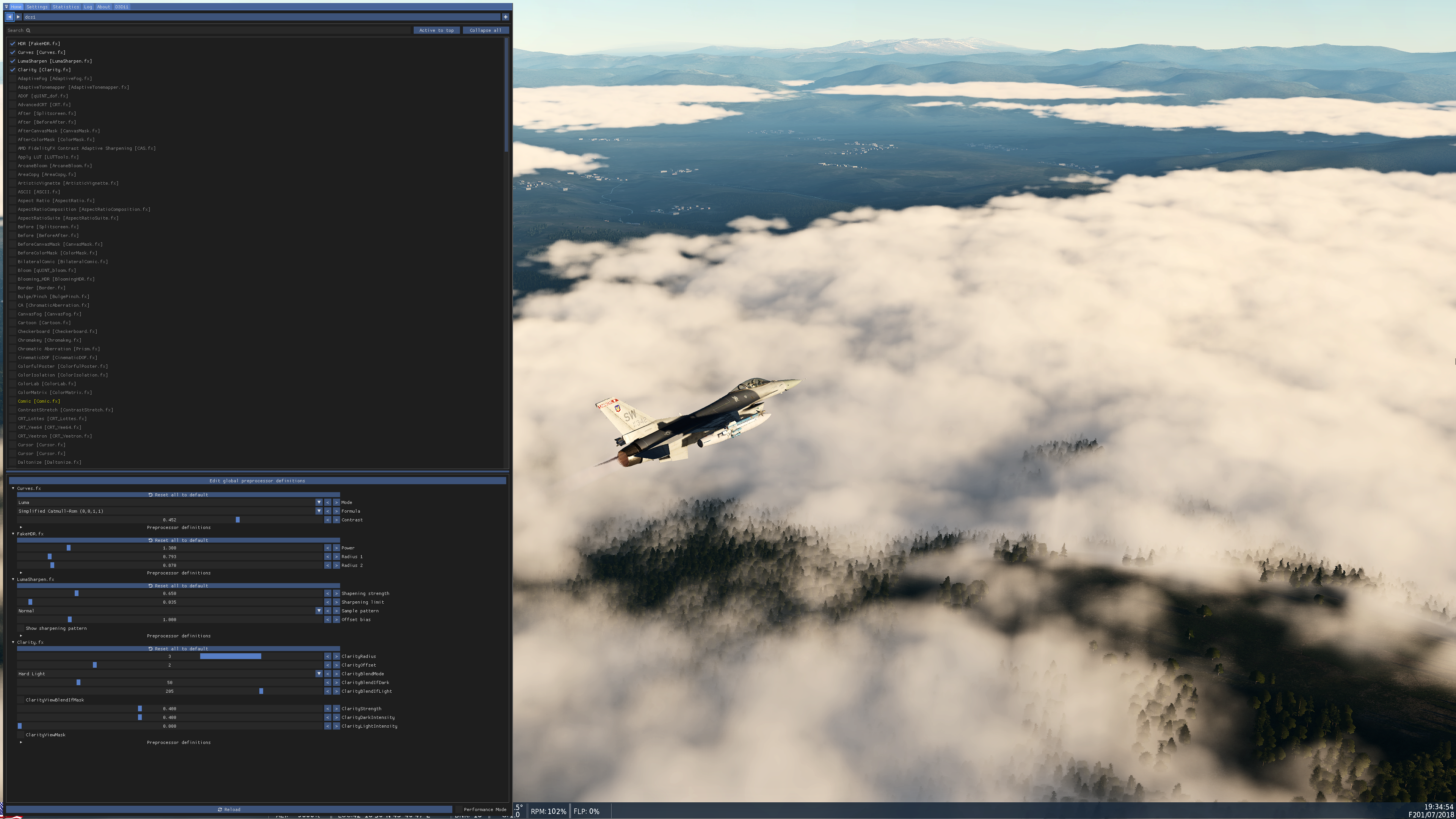Click the next preset arrow button
Viewport: 1456px width, 819px height.
coord(18,17)
